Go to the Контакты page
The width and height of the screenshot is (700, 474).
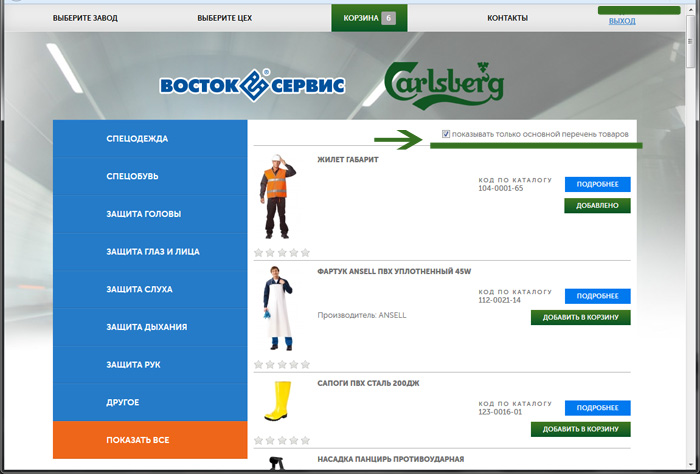pos(507,18)
